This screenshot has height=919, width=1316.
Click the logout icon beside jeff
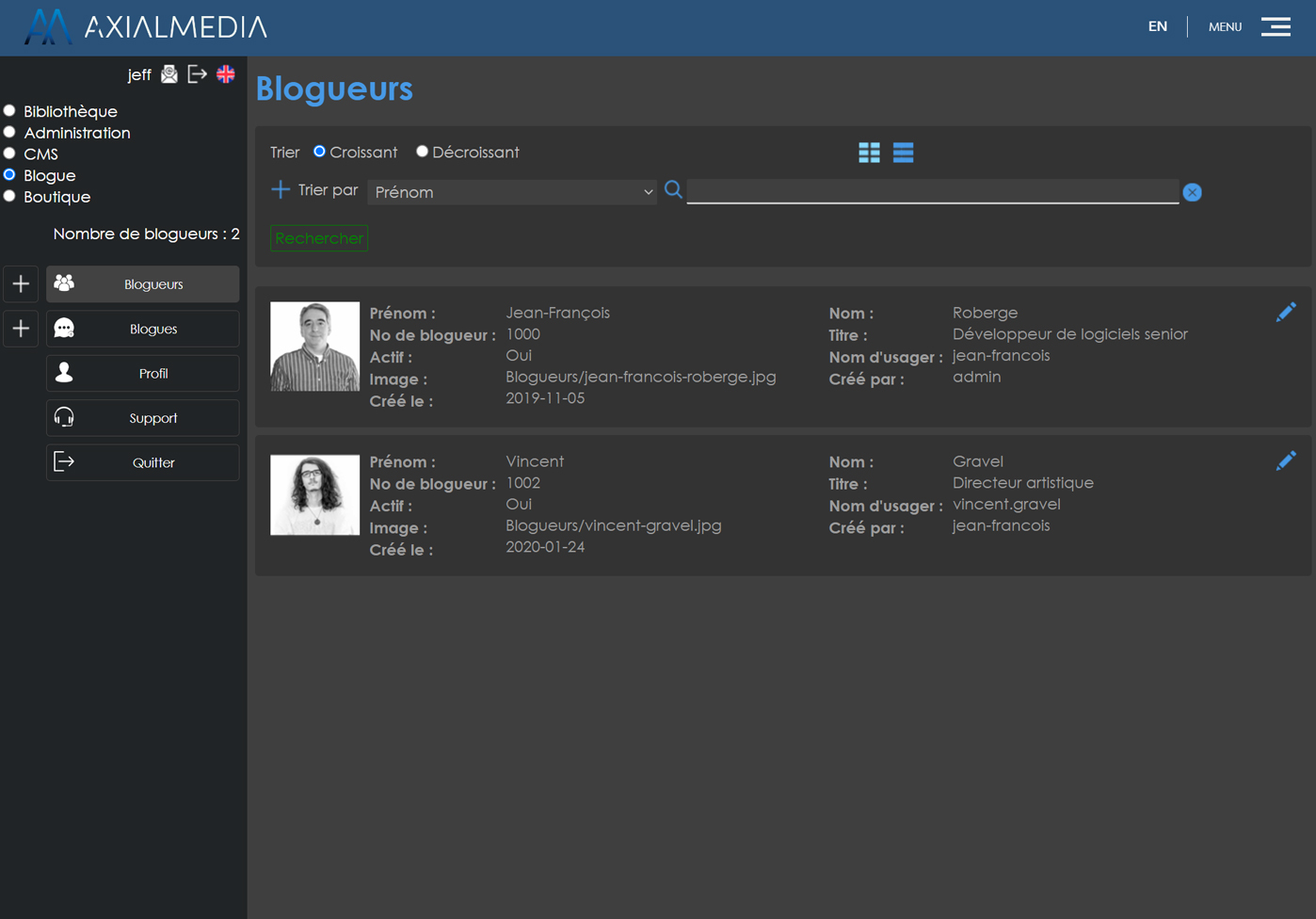tap(197, 74)
